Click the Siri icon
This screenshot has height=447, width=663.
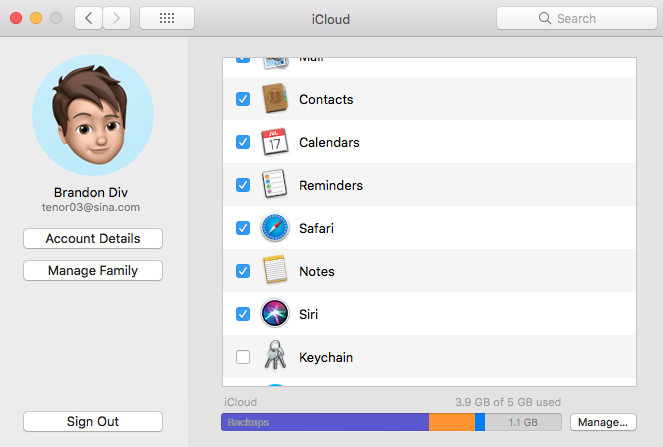[275, 313]
